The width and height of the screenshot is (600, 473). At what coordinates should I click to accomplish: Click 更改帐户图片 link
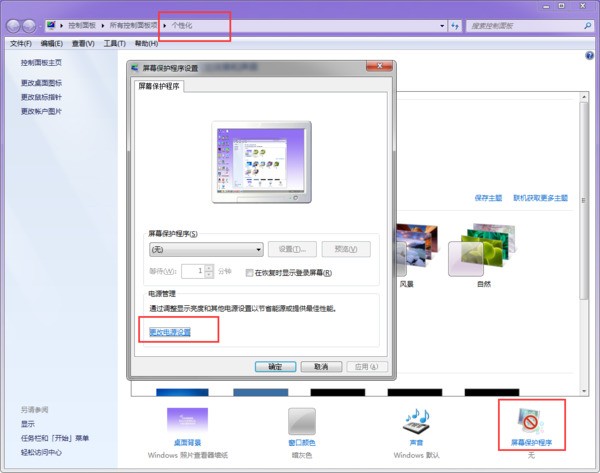pos(41,111)
